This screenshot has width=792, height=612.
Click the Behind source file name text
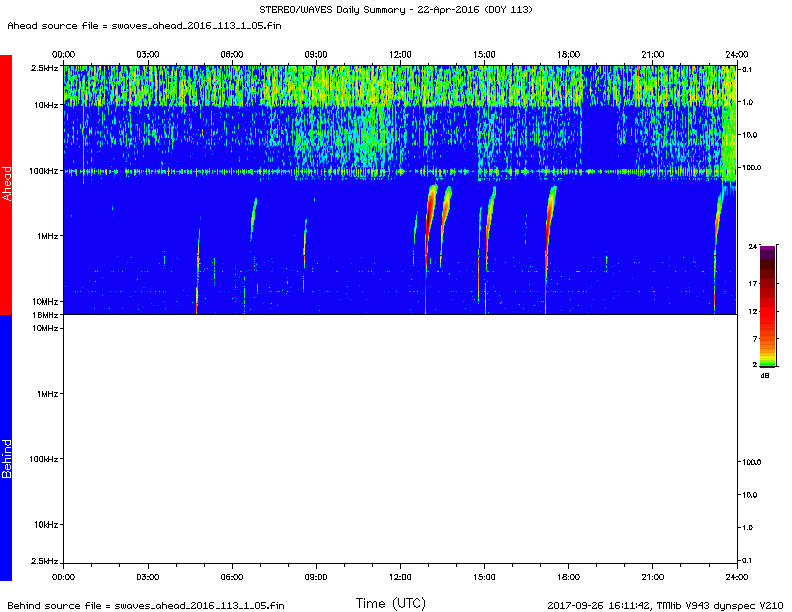(x=145, y=605)
